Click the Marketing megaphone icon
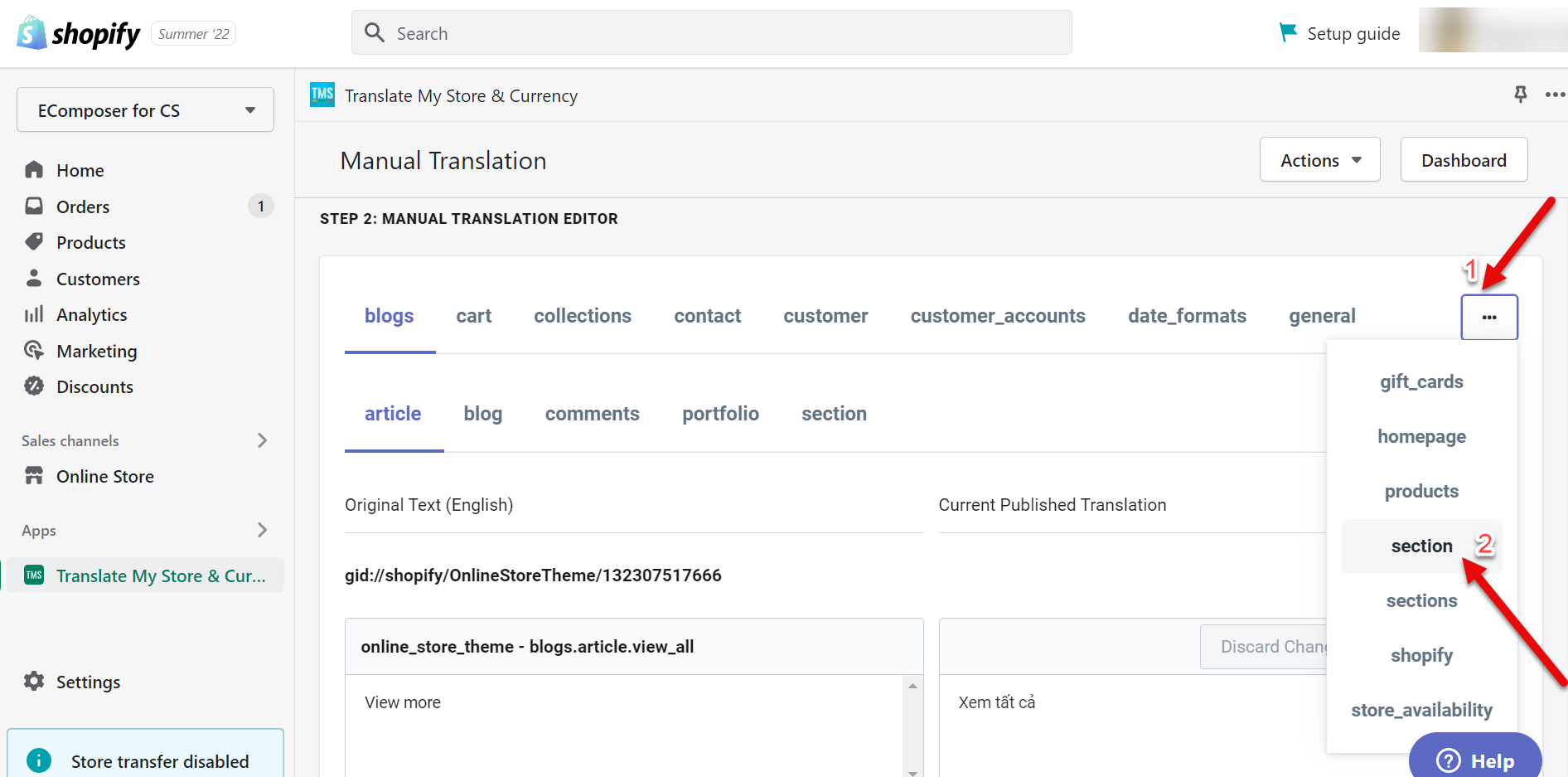Image resolution: width=1568 pixels, height=777 pixels. (x=34, y=350)
